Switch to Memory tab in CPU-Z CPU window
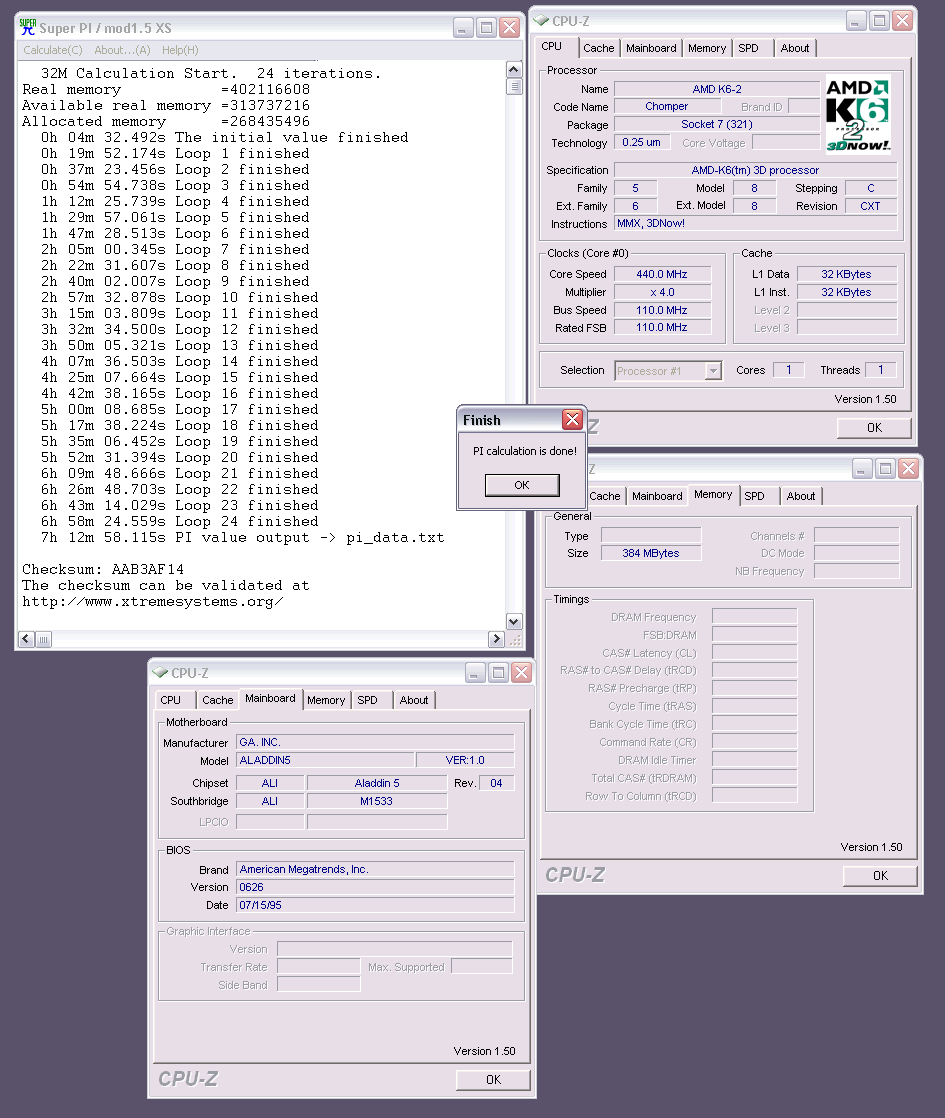945x1118 pixels. (x=707, y=48)
